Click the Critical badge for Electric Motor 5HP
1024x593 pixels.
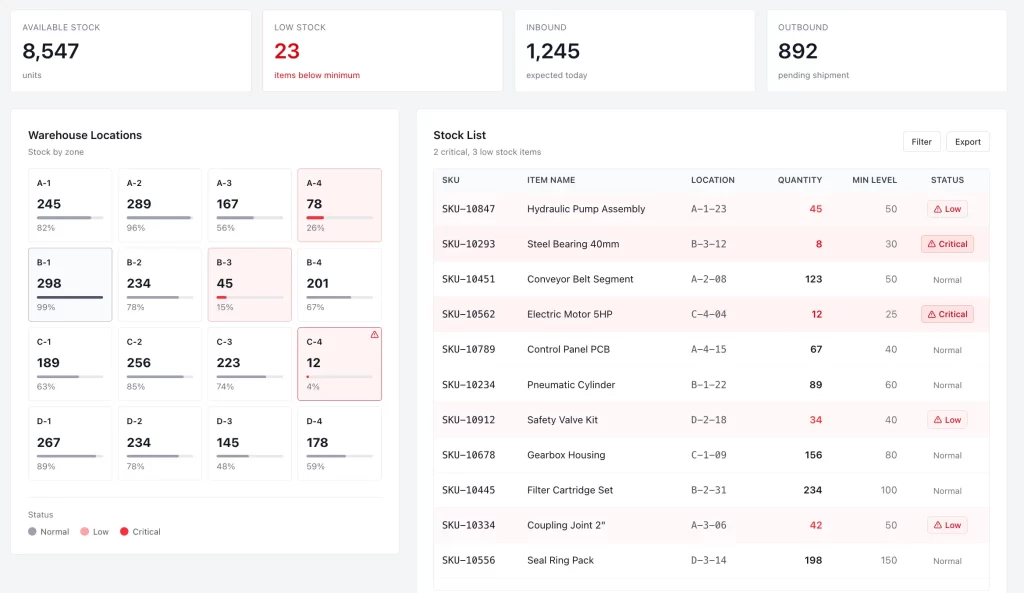947,314
